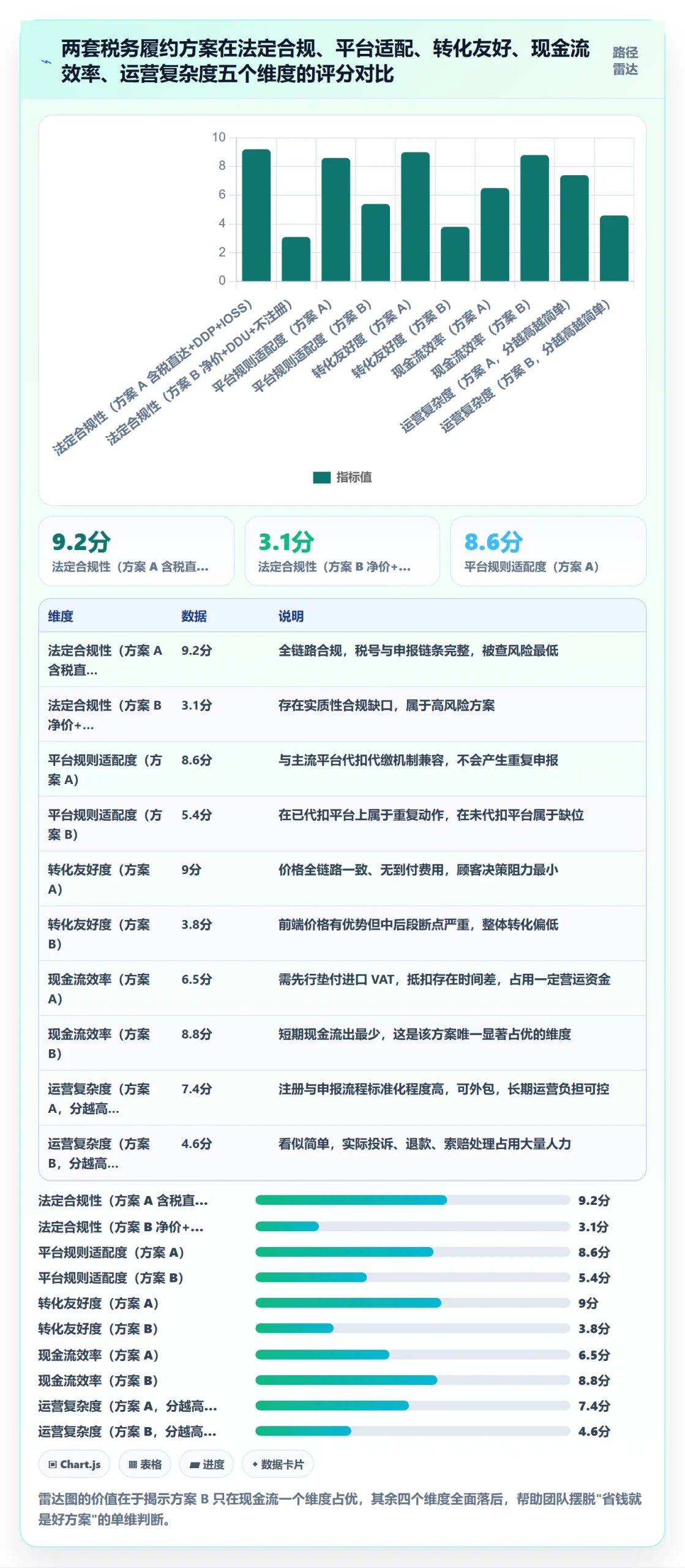The width and height of the screenshot is (685, 1568).
Task: Click the table cell reading 8.8分
Action: coord(197,1035)
